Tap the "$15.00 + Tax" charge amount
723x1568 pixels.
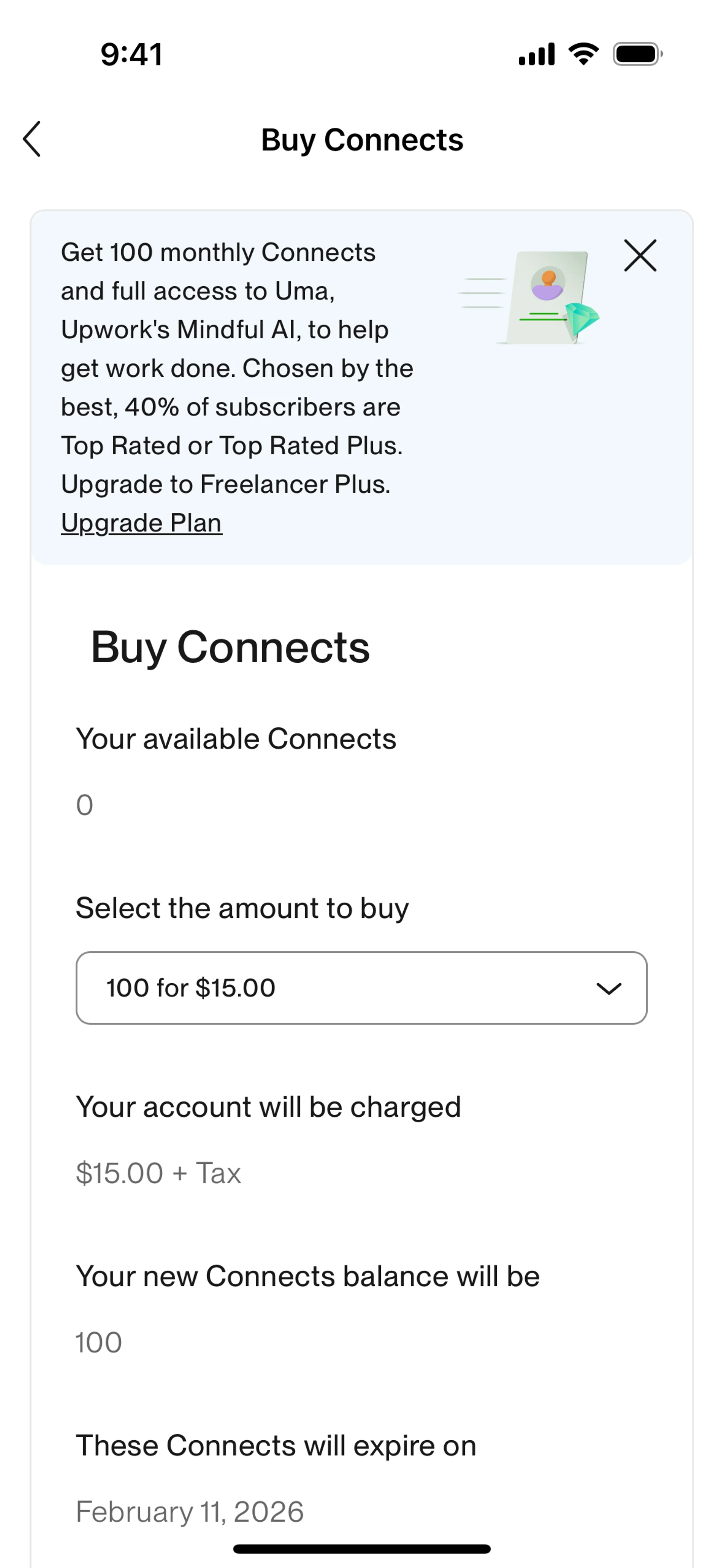[158, 1173]
